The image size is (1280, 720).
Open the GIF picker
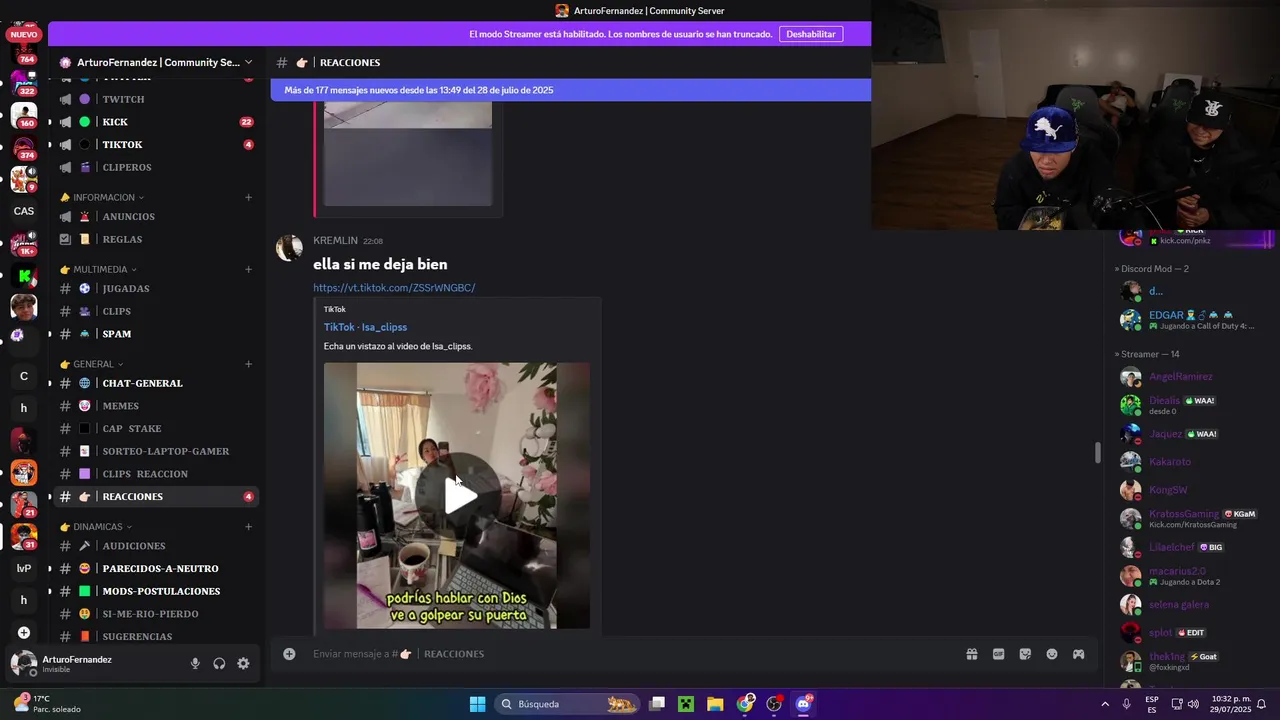[x=998, y=654]
